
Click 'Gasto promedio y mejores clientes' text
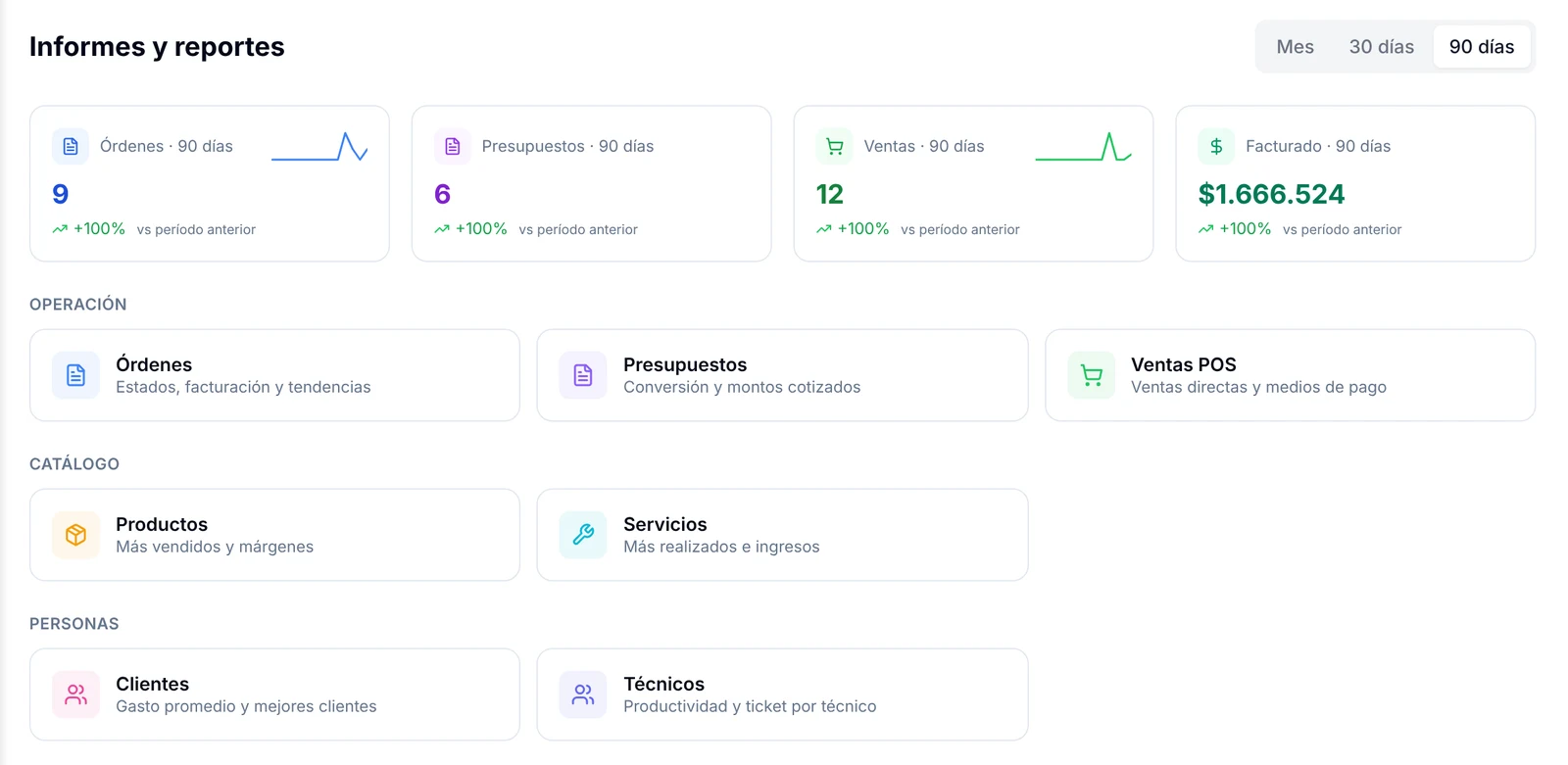(246, 706)
